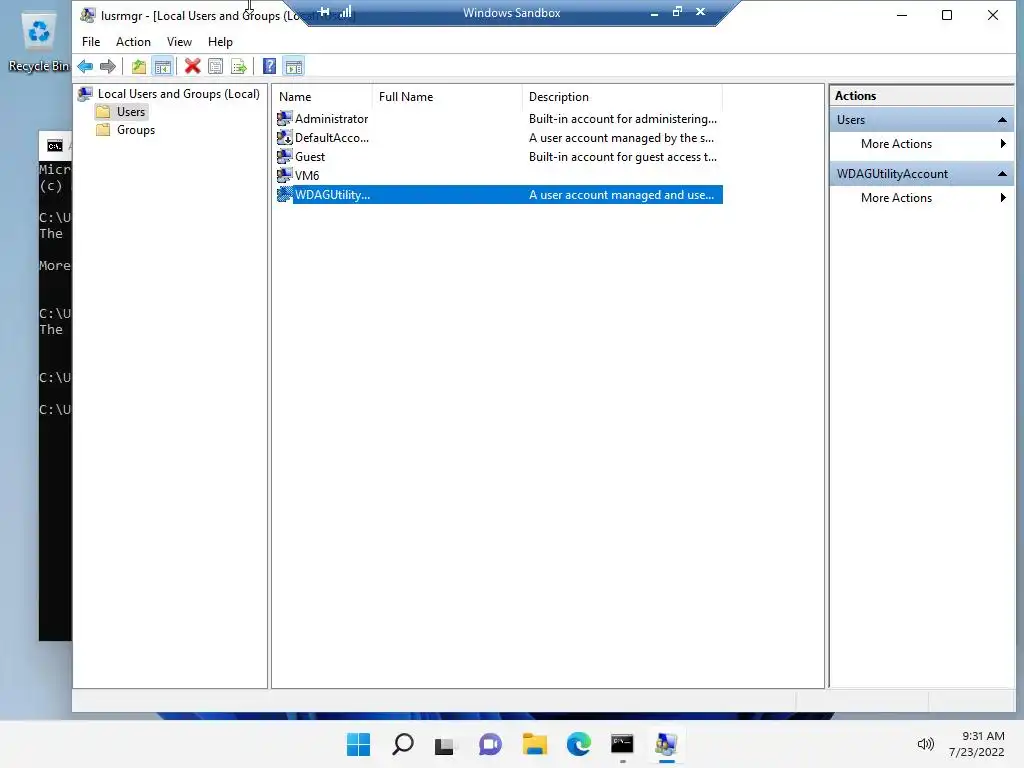Click the lusrmgr taskbar icon
Image resolution: width=1024 pixels, height=768 pixels.
point(666,744)
